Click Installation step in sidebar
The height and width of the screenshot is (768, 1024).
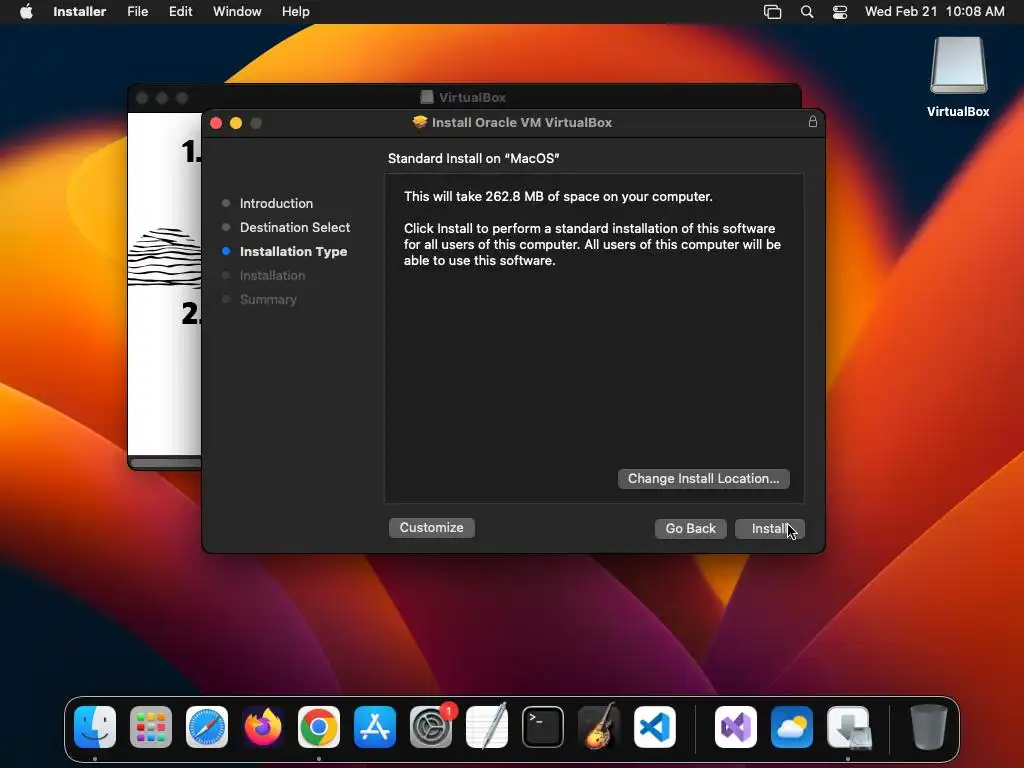point(272,276)
